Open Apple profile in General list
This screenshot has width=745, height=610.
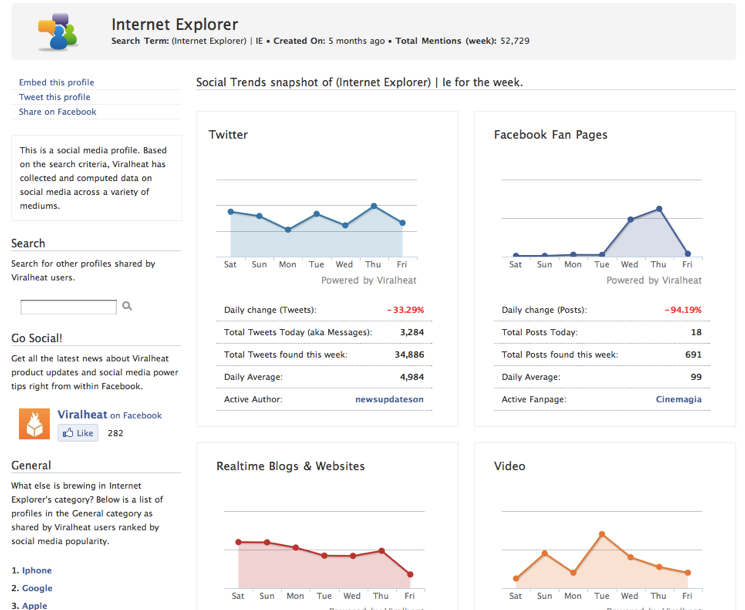coord(35,605)
